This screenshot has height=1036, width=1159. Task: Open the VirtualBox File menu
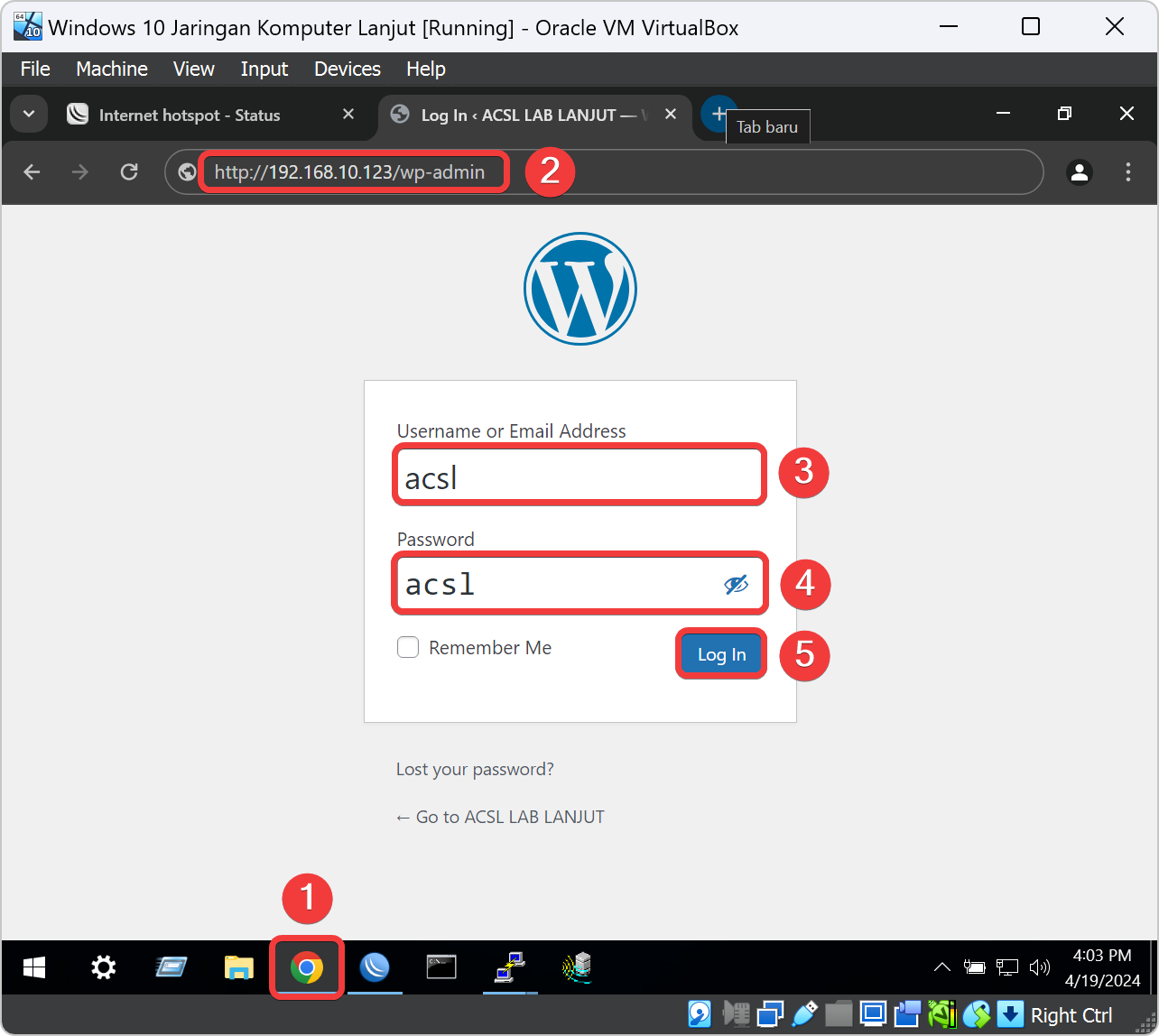click(35, 69)
